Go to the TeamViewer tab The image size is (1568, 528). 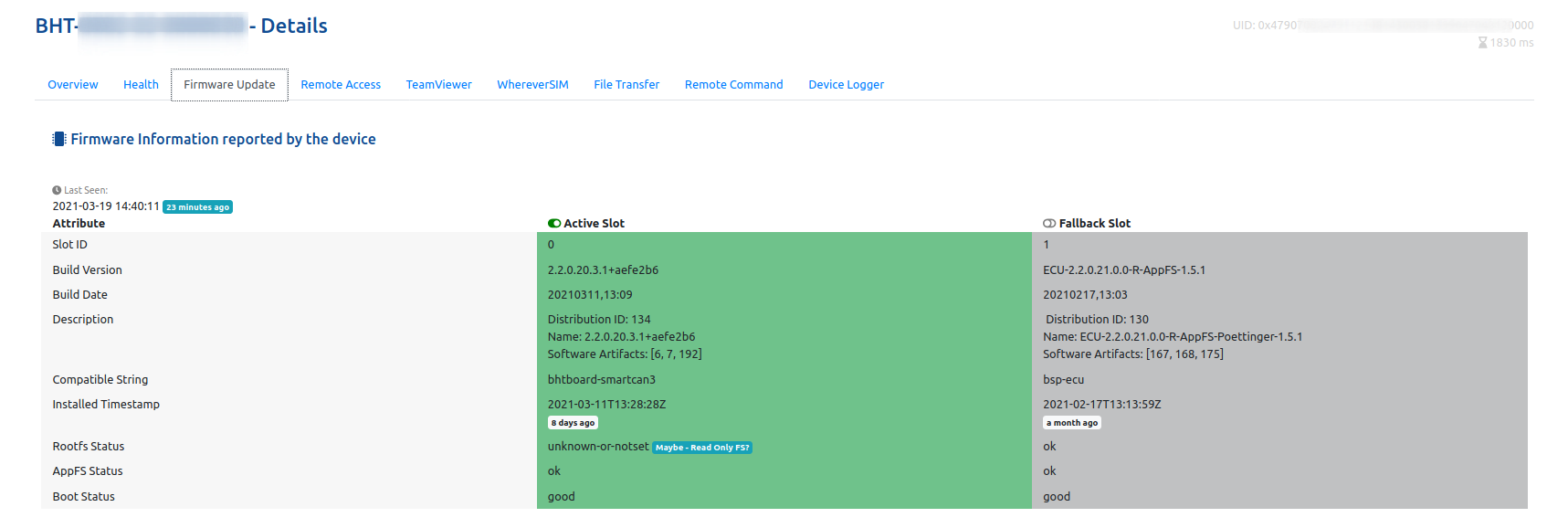pyautogui.click(x=438, y=85)
